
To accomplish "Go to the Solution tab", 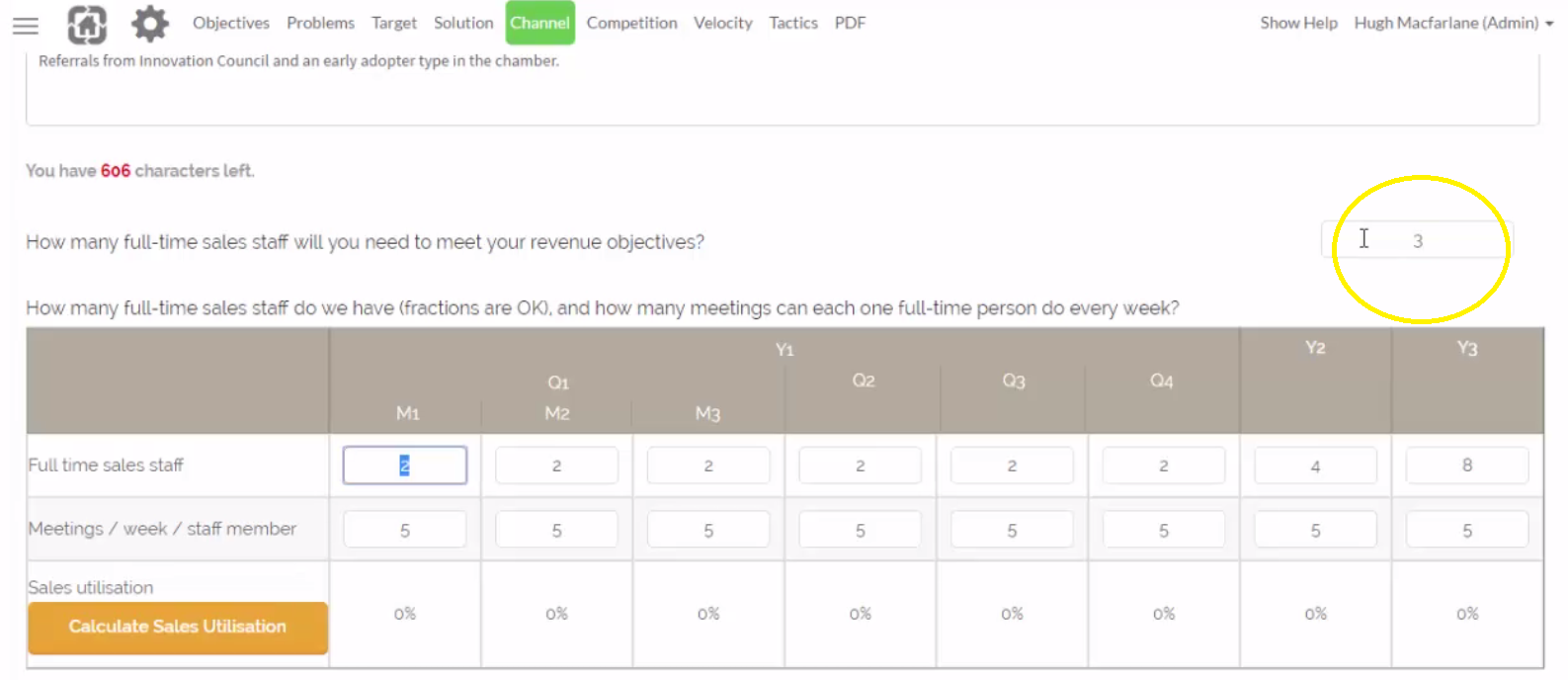I will tap(463, 23).
